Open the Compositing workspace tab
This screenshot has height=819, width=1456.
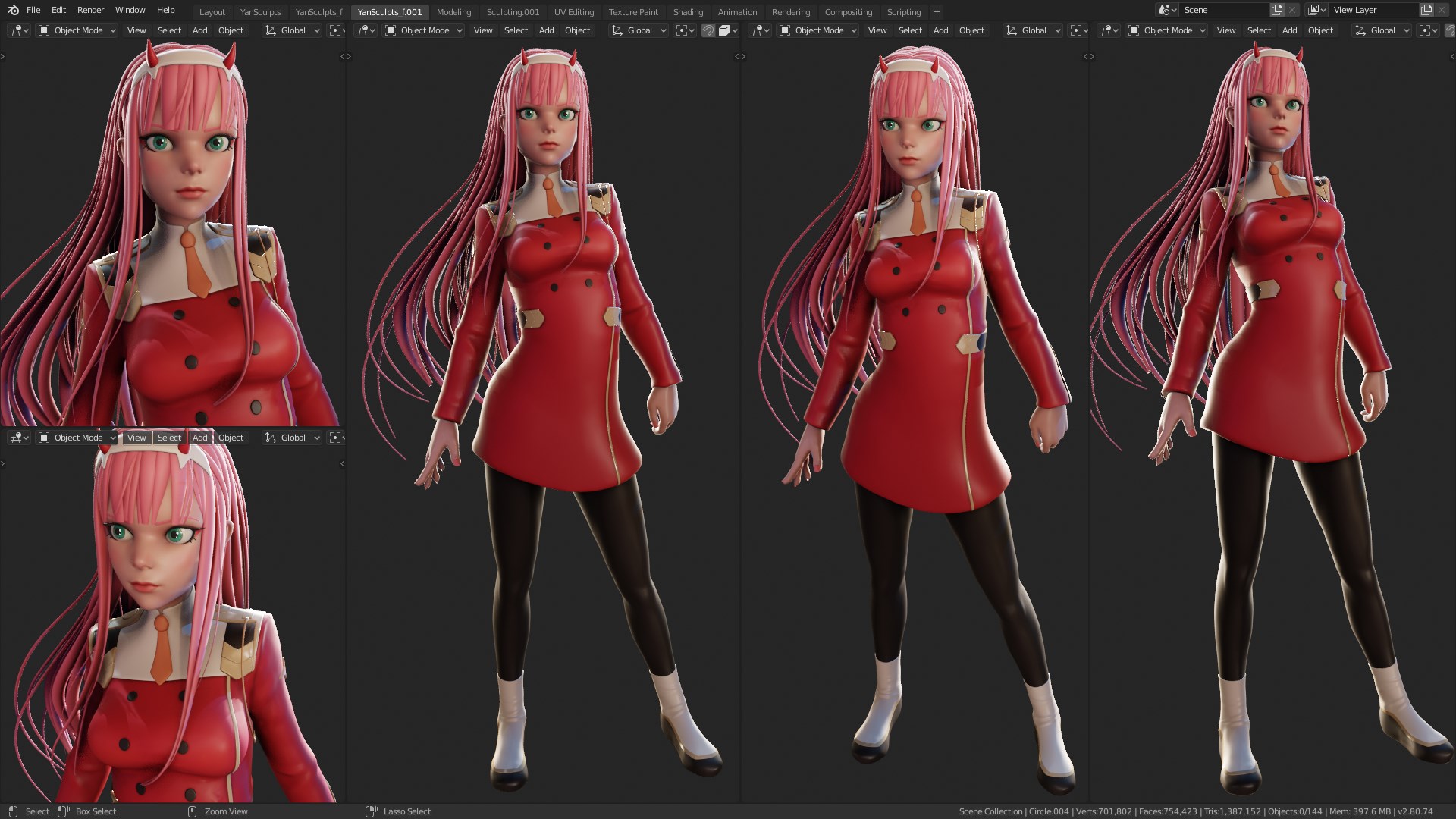[848, 12]
